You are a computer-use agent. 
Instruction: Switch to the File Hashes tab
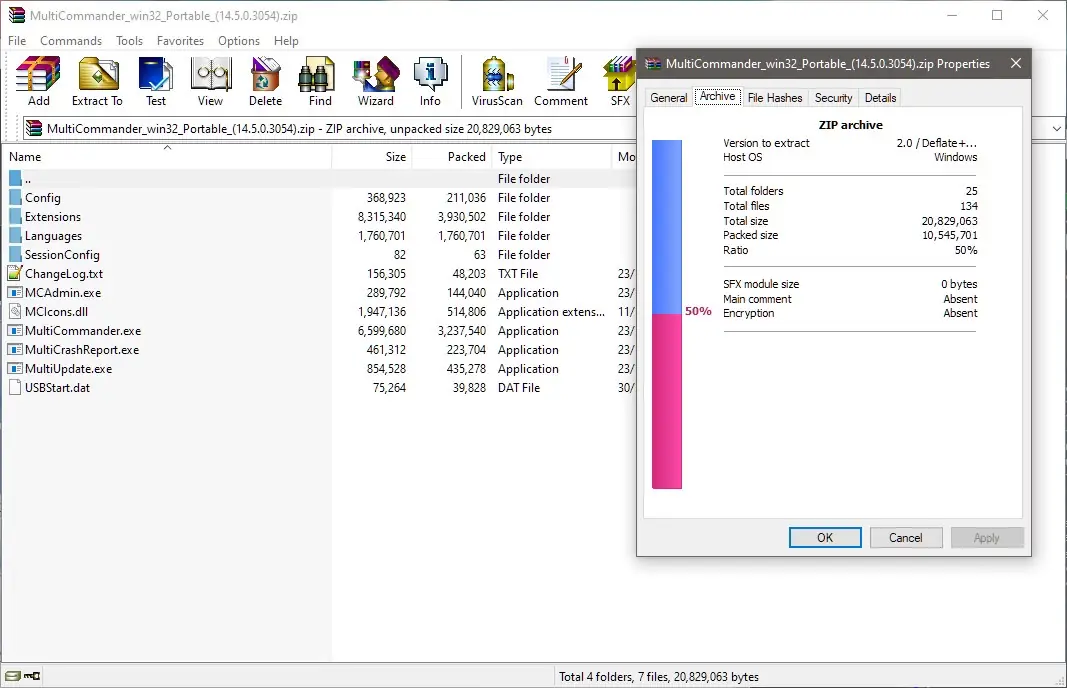775,97
